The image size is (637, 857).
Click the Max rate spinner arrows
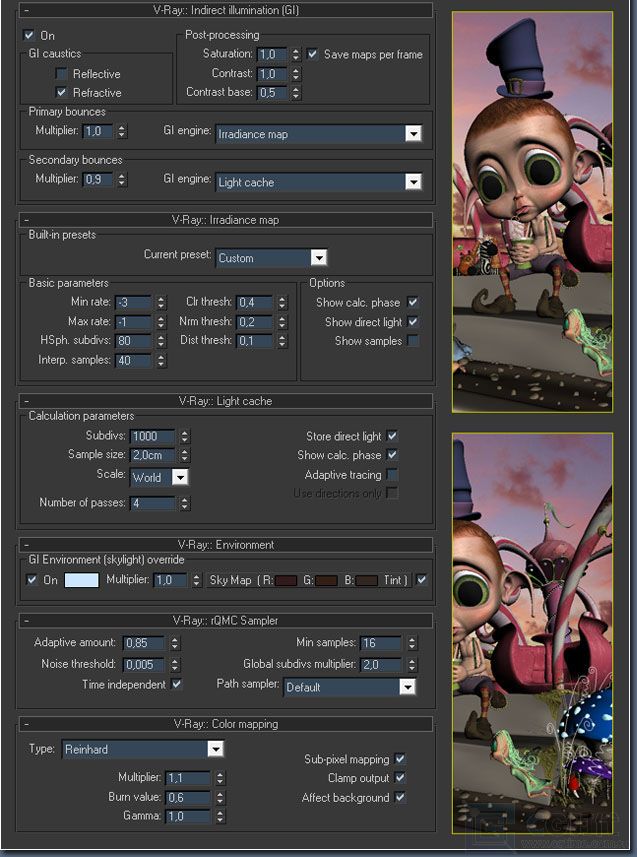click(x=161, y=321)
